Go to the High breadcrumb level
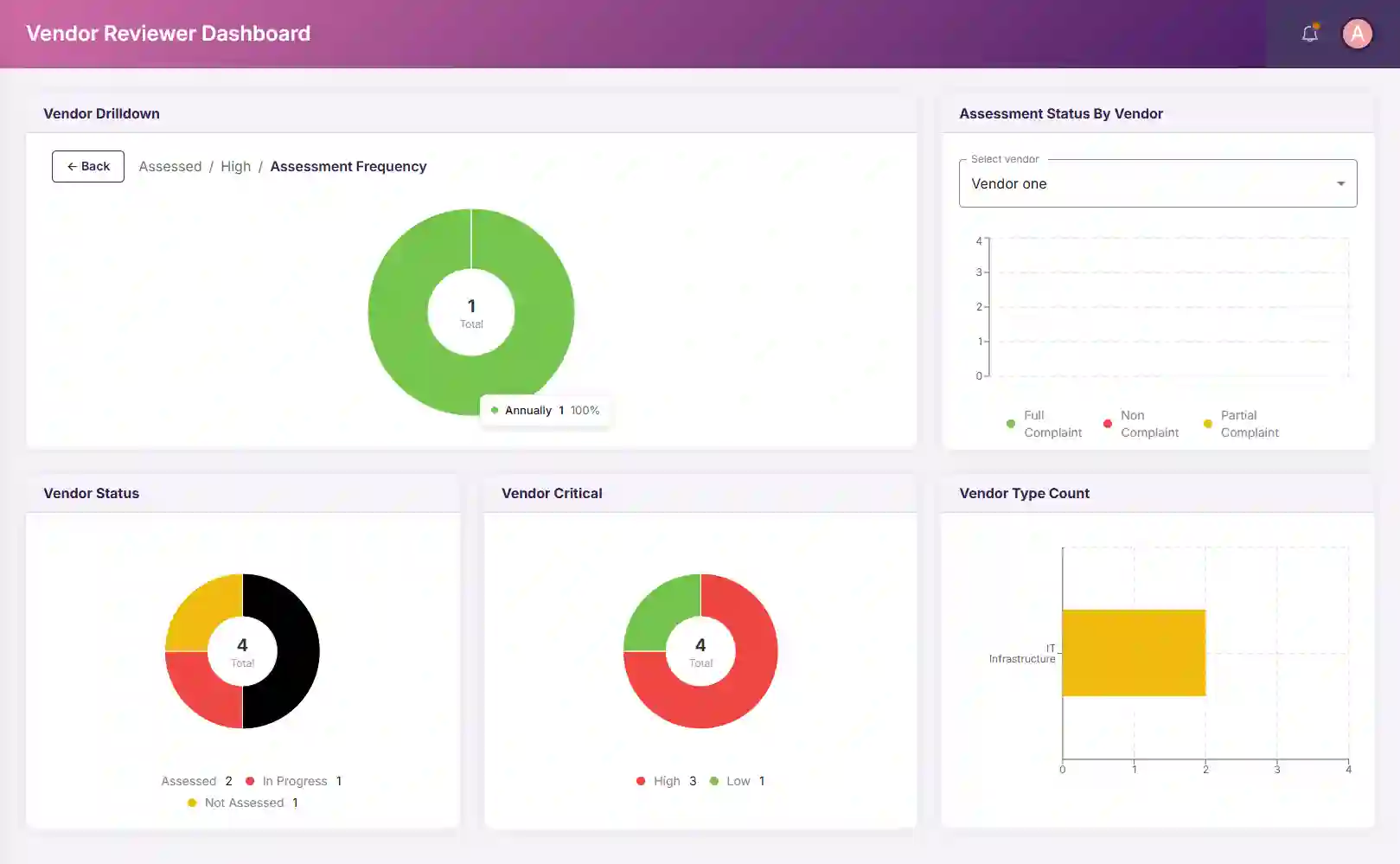 pos(235,166)
